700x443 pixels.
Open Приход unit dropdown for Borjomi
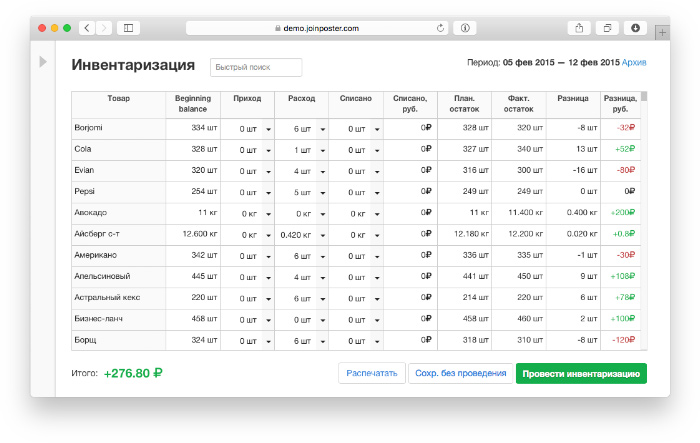point(268,128)
